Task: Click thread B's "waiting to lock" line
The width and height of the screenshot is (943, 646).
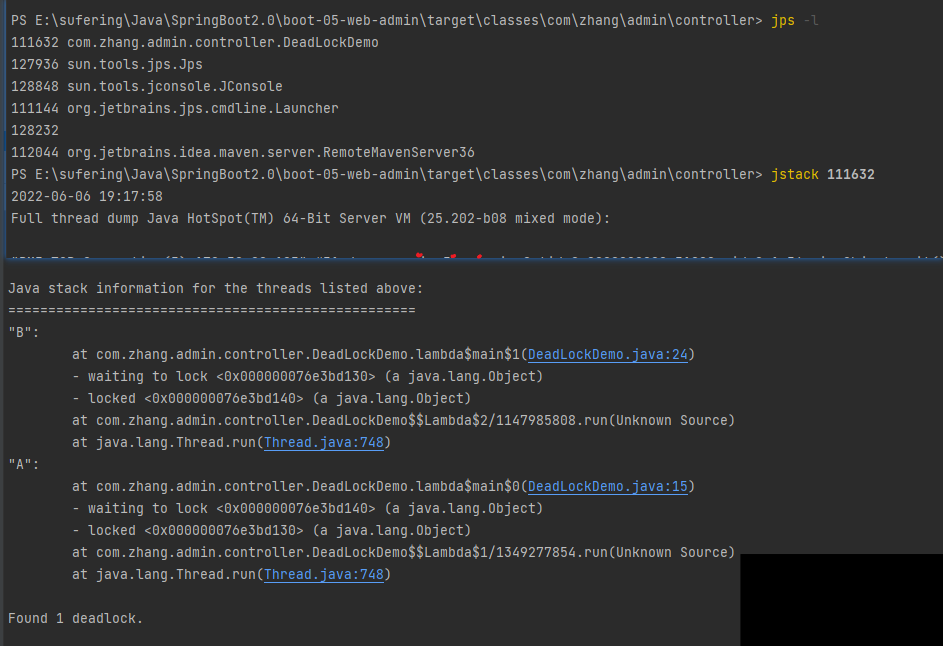Action: click(307, 376)
